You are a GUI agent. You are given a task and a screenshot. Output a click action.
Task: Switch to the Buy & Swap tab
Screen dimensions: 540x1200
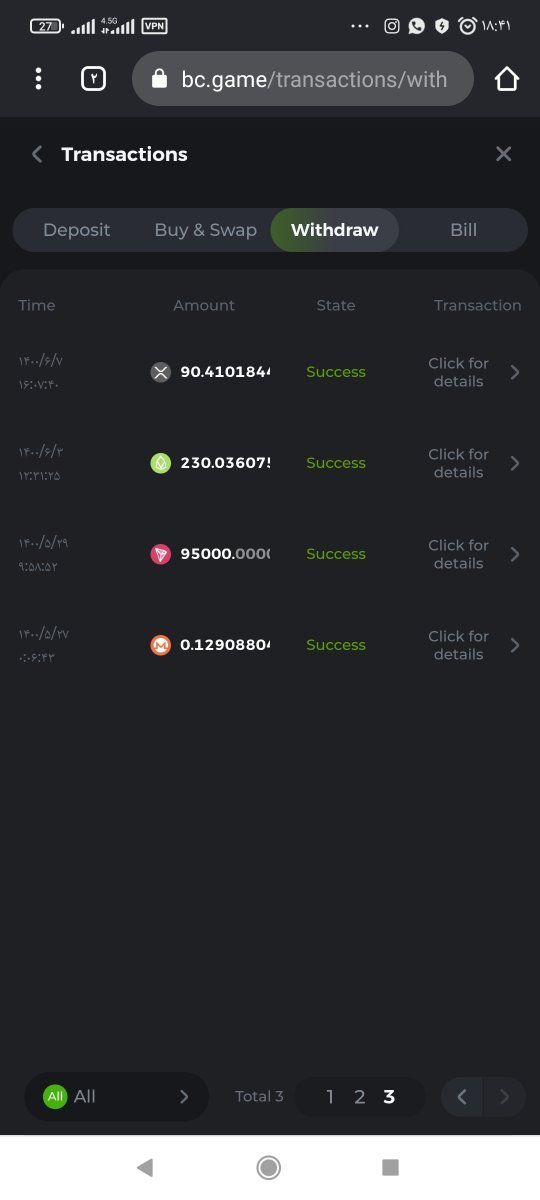point(205,230)
